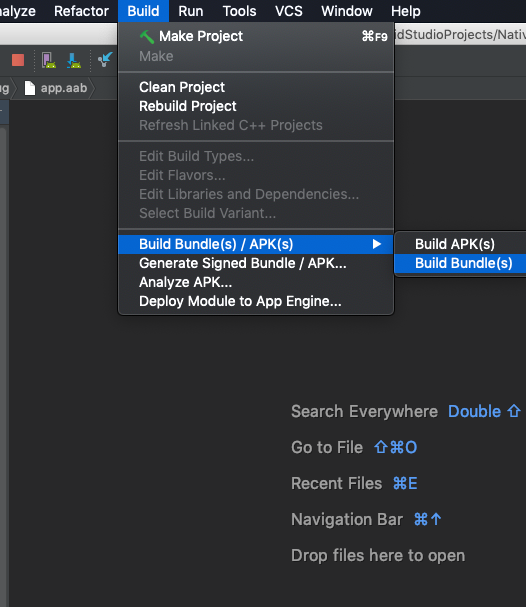Click the Profile app Android icon
526x607 pixels.
tap(49, 60)
